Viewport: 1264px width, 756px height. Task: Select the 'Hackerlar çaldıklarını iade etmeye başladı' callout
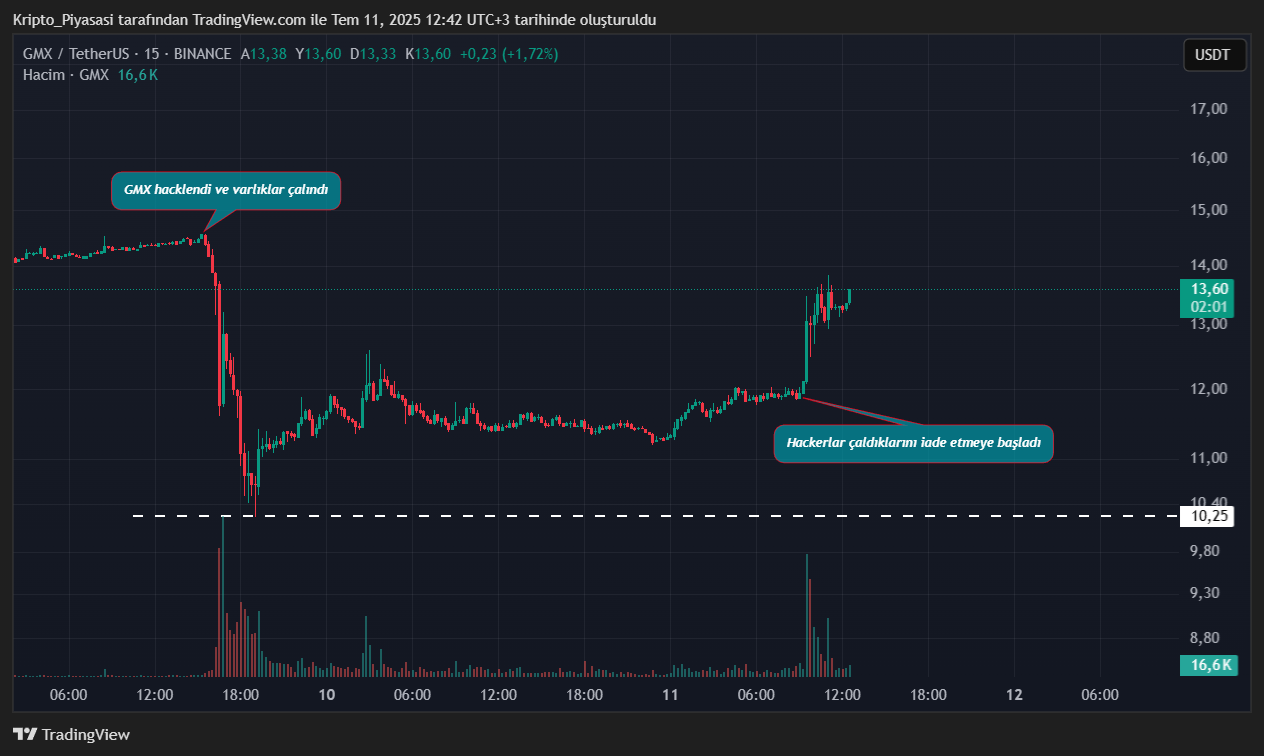click(x=913, y=443)
